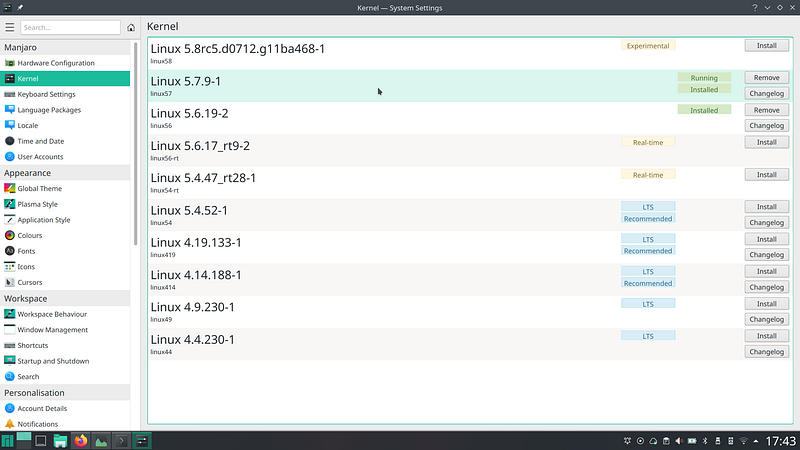Viewport: 800px width, 450px height.
Task: Click the settings search field
Action: pos(70,28)
